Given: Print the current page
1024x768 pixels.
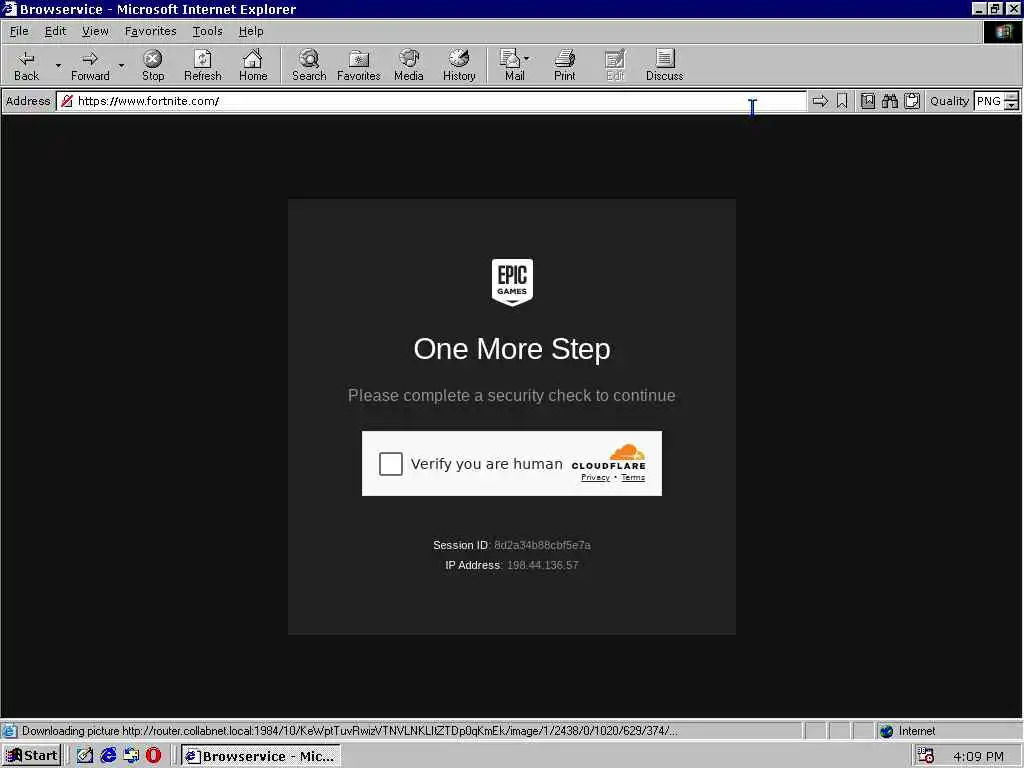Looking at the screenshot, I should (x=564, y=65).
